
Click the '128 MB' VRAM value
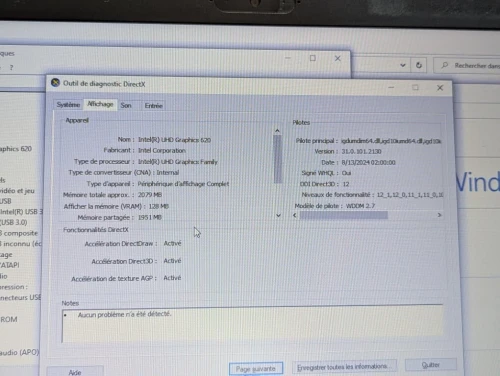point(159,206)
